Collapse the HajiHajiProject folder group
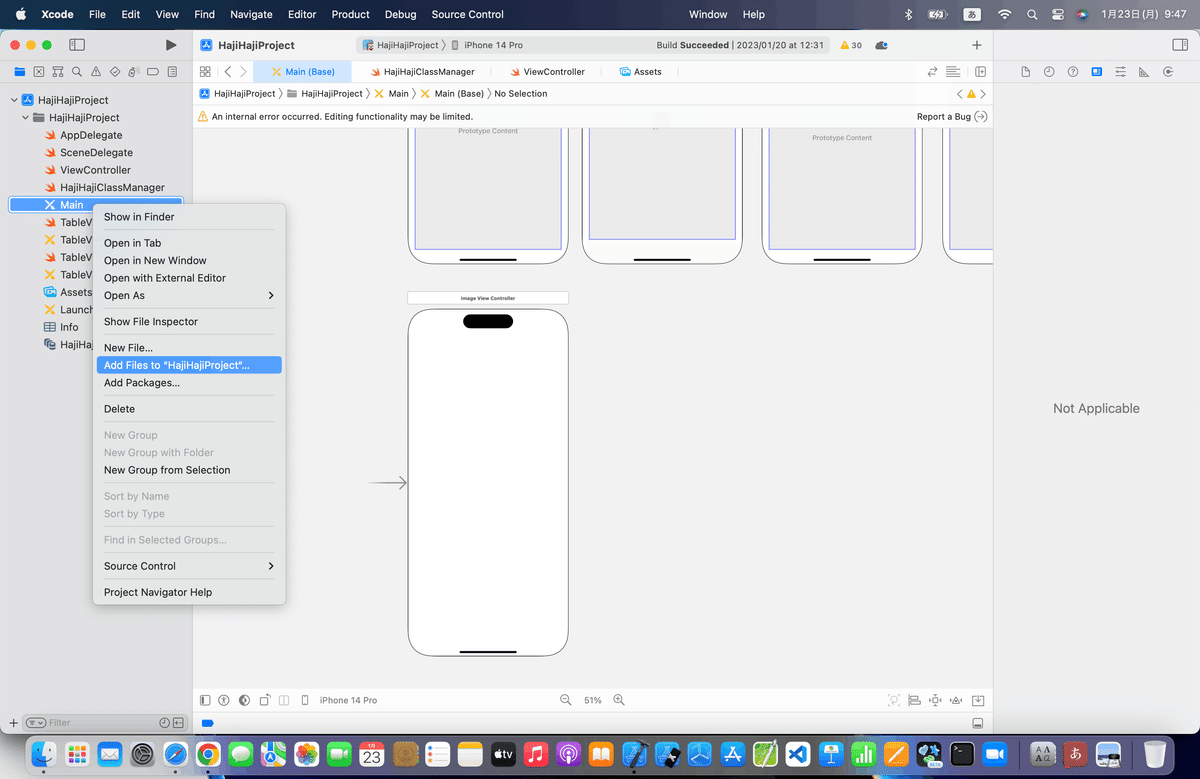 26,118
